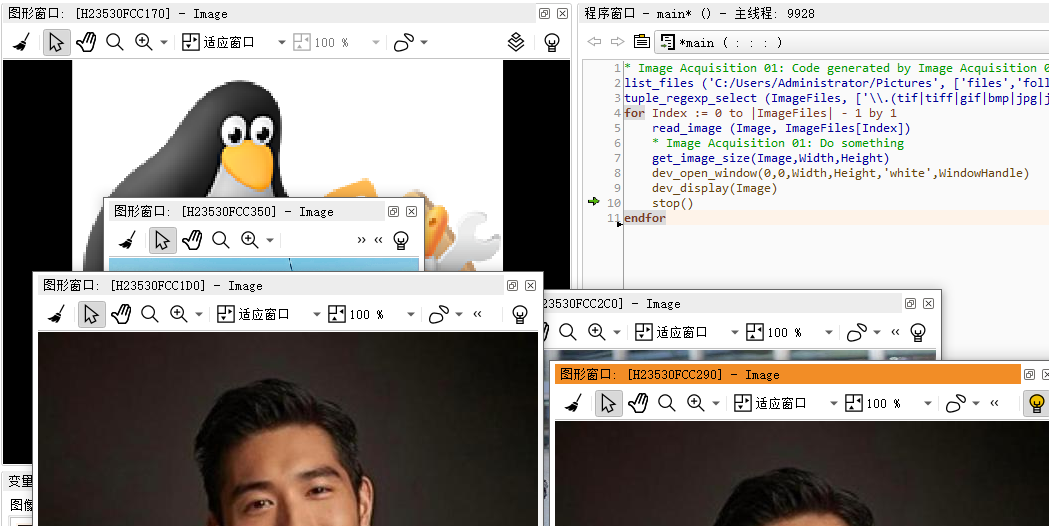Click the zoom-in plus icon in FCC350 window
This screenshot has width=1049, height=526.
tap(250, 240)
